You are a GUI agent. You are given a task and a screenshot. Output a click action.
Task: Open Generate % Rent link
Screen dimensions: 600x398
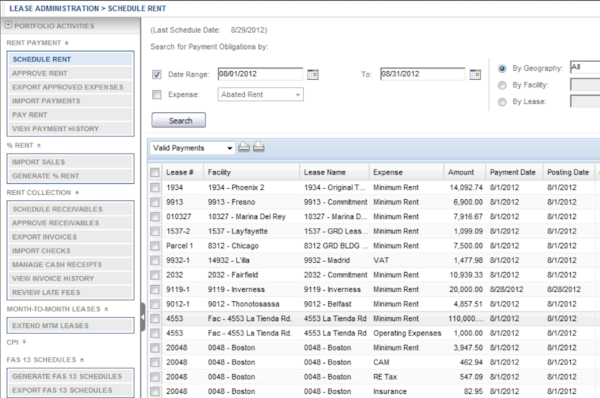[70, 176]
